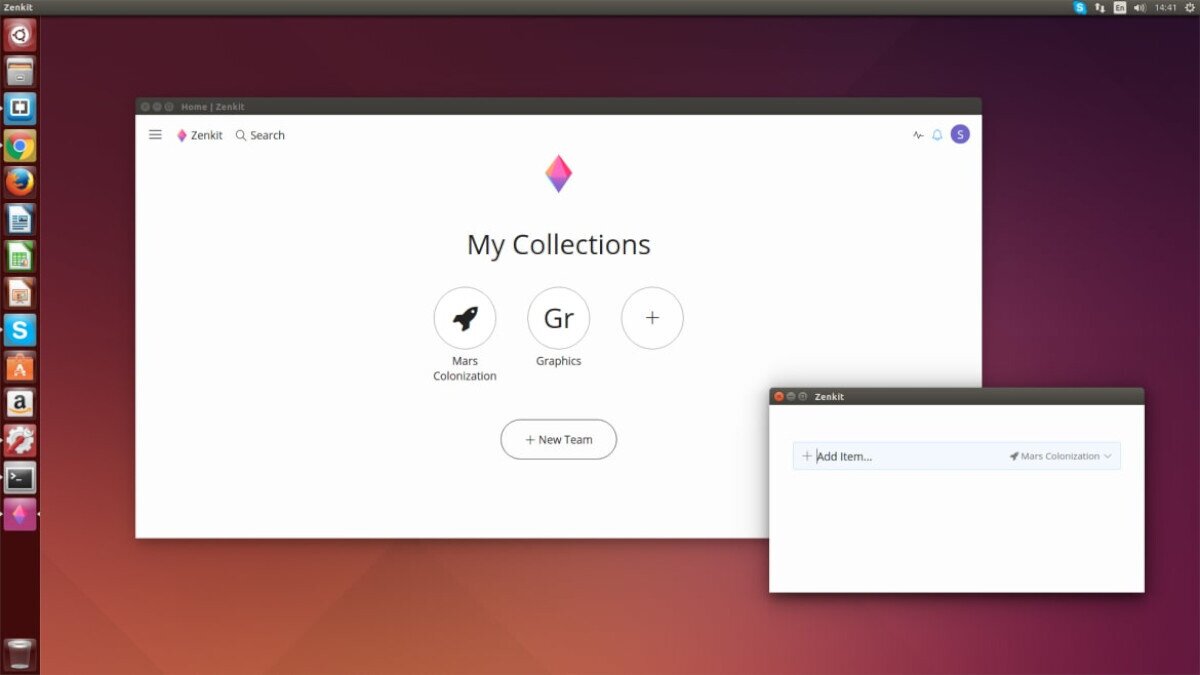
Task: Open Trash in launcher
Action: click(x=20, y=655)
